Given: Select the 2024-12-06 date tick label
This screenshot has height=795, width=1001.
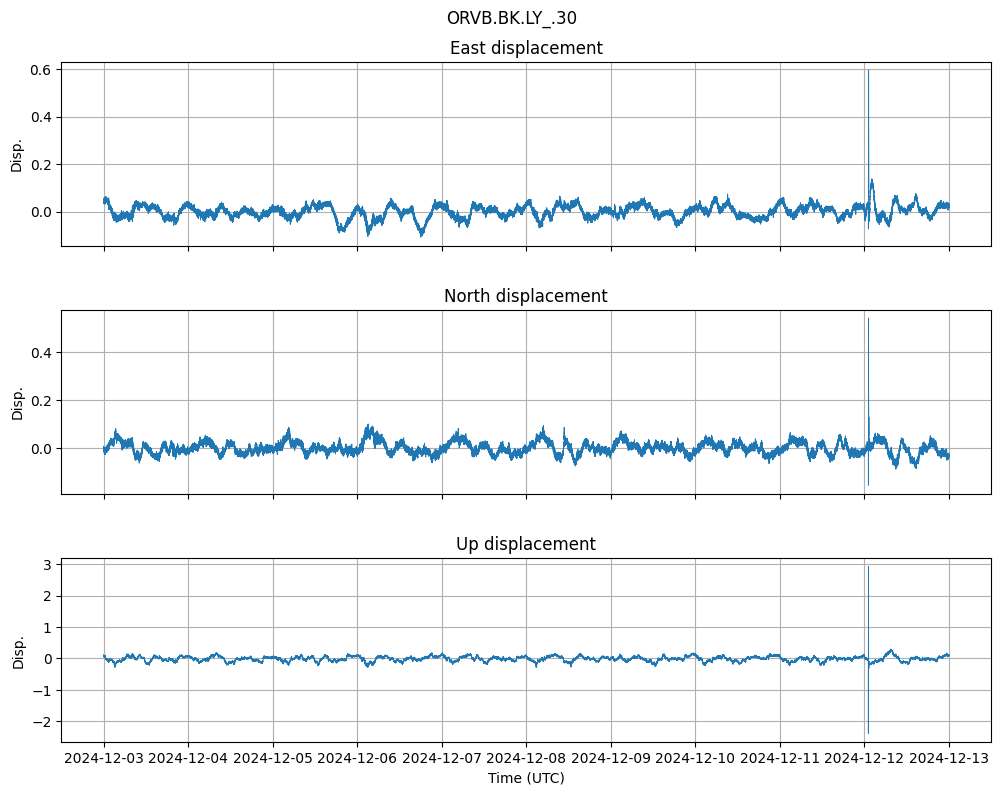Looking at the screenshot, I should tap(358, 759).
